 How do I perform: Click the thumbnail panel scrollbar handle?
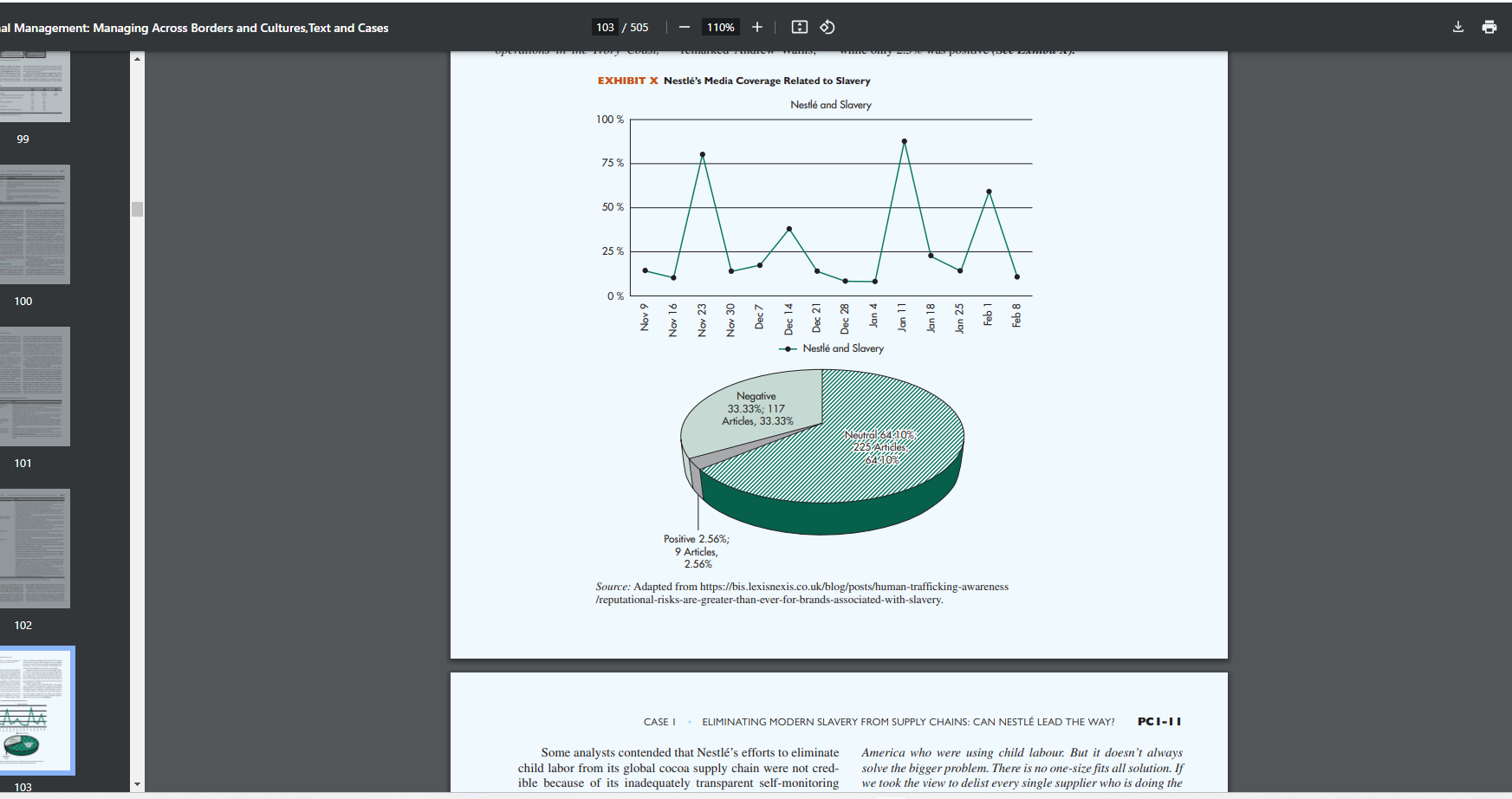(137, 209)
